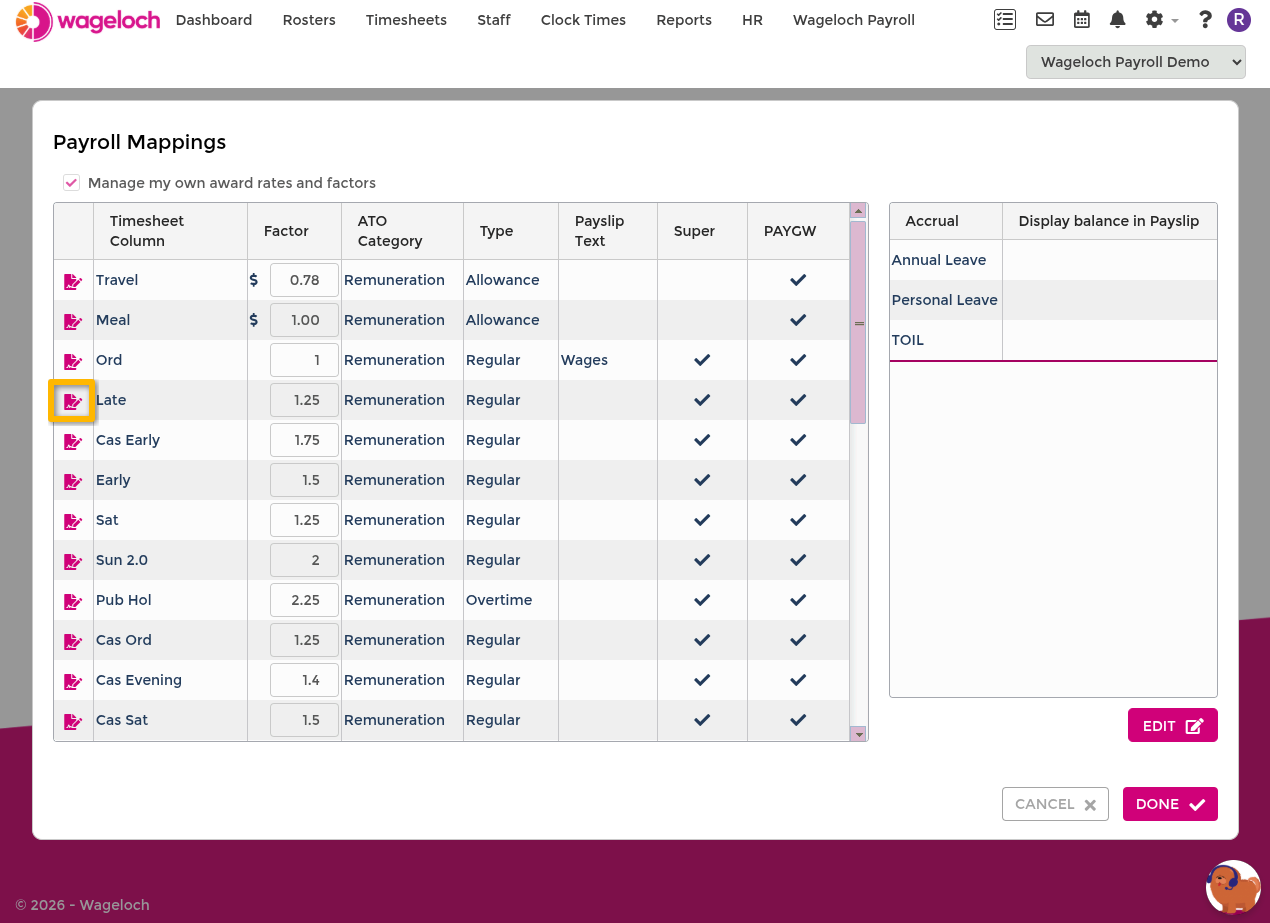
Task: Open the edit icon for the Cas Sat row
Action: (73, 721)
